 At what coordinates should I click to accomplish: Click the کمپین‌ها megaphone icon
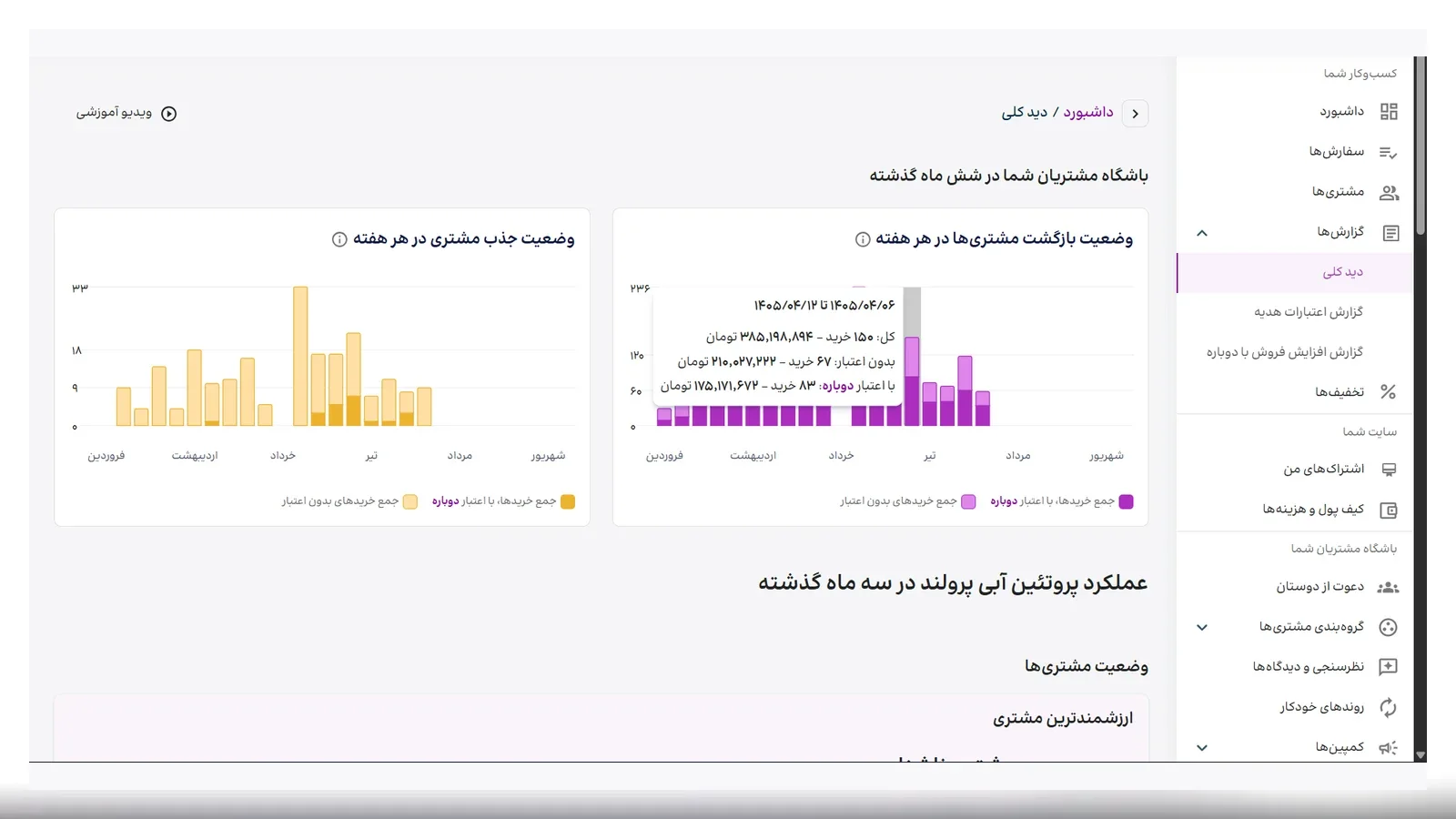tap(1388, 748)
